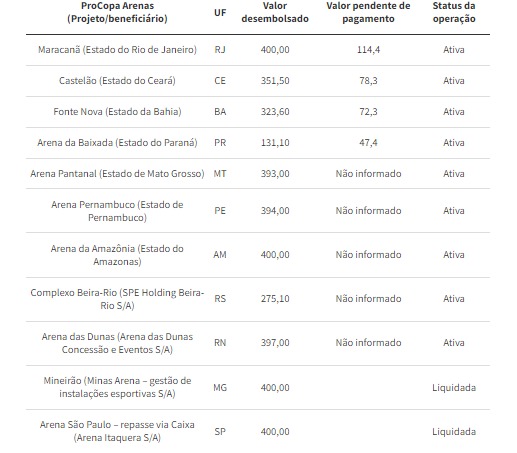Select the MT state abbreviation cell
Screen dimensions: 517x453
[220, 174]
